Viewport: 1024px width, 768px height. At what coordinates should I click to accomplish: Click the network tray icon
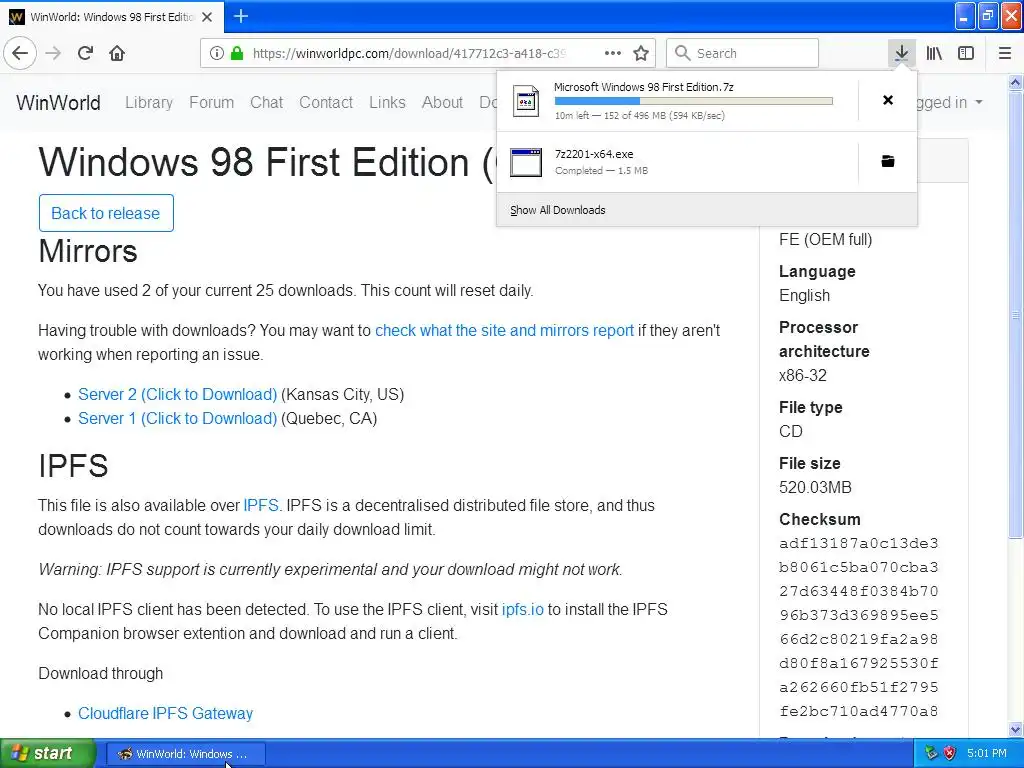tap(931, 753)
